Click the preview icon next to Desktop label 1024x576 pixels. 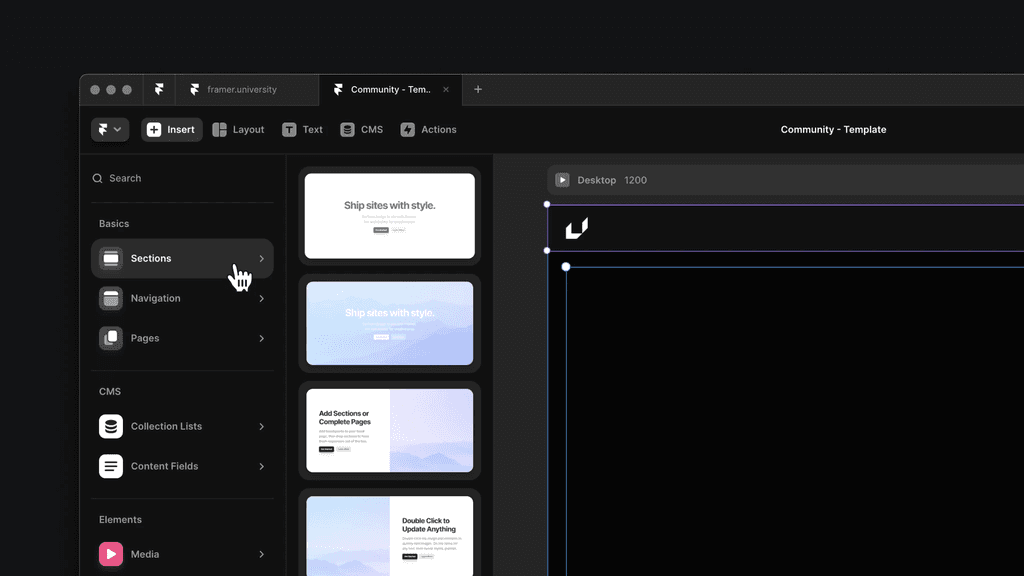coord(562,180)
